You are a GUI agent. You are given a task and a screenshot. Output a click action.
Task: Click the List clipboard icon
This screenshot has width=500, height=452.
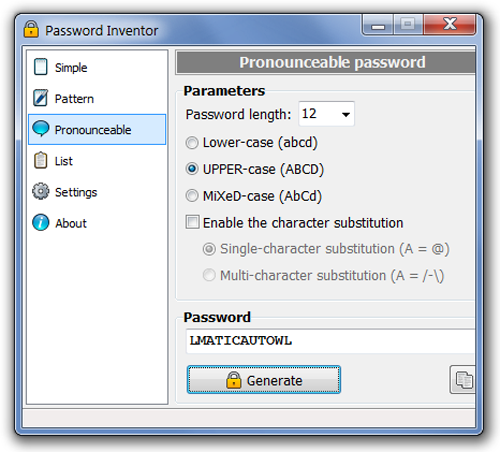pyautogui.click(x=41, y=160)
